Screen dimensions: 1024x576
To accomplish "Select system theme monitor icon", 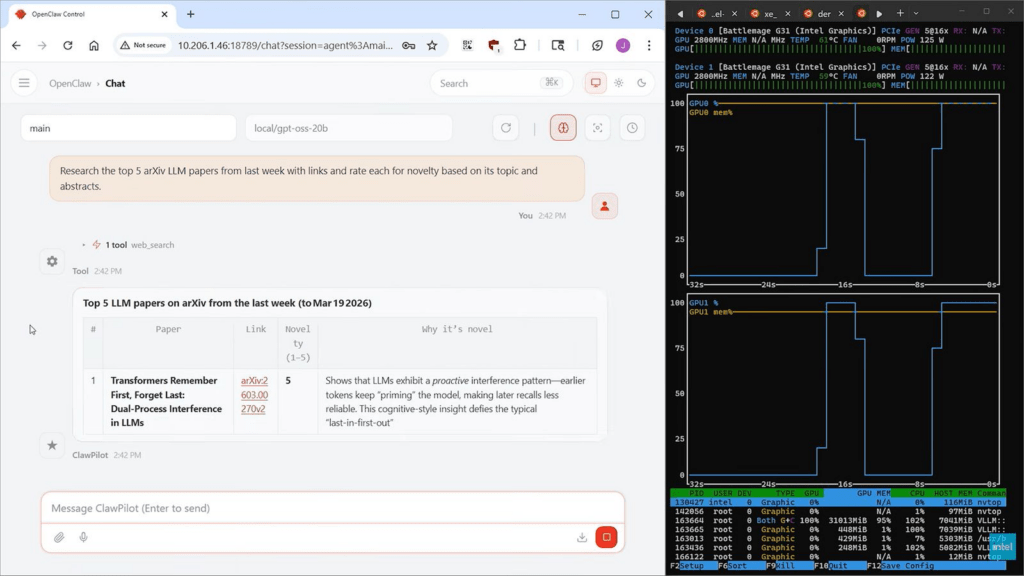I will coord(596,83).
